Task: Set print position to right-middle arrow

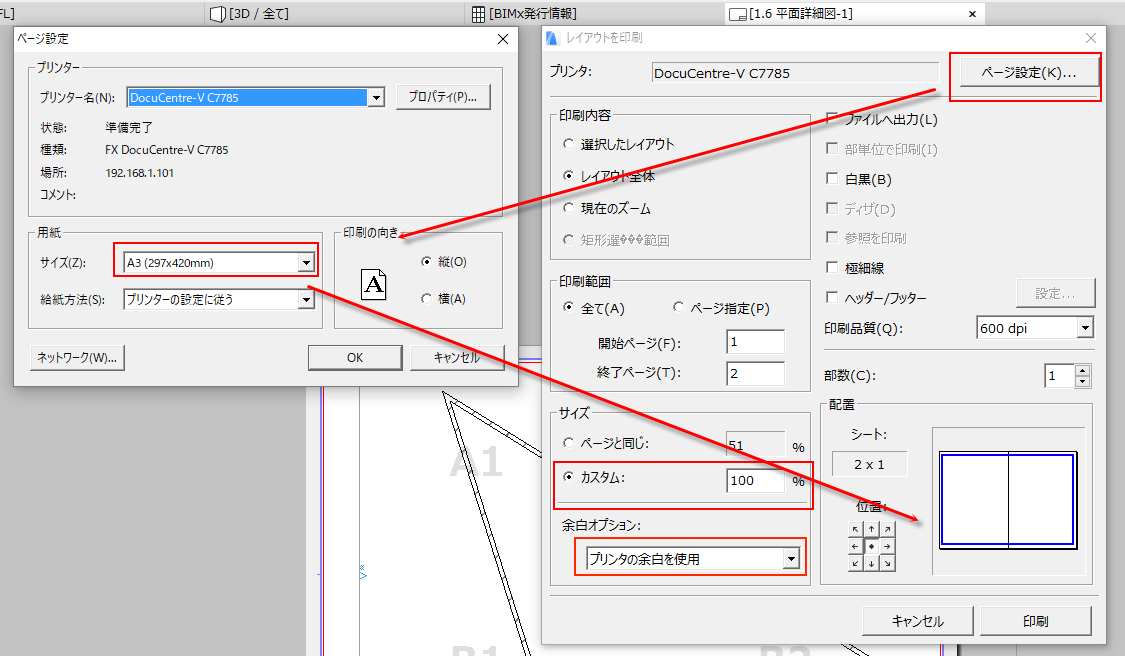Action: tap(887, 547)
